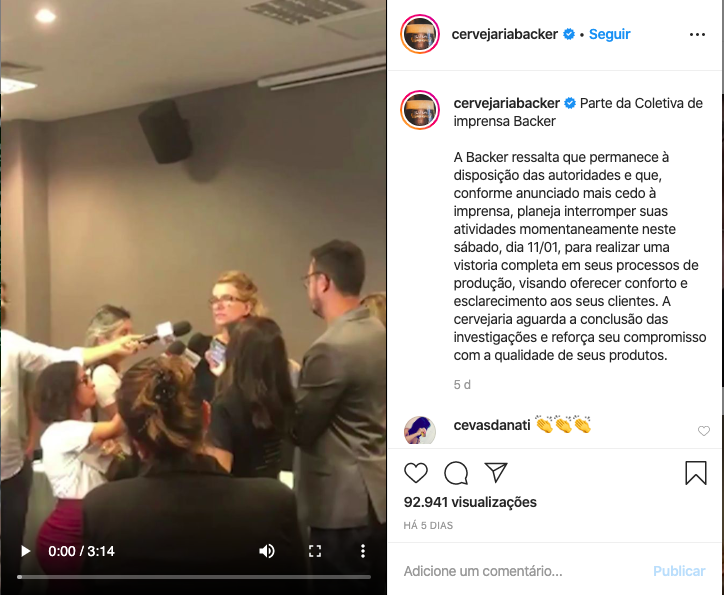Open cervejariabacker username in caption
The width and height of the screenshot is (724, 595).
pyautogui.click(x=507, y=103)
